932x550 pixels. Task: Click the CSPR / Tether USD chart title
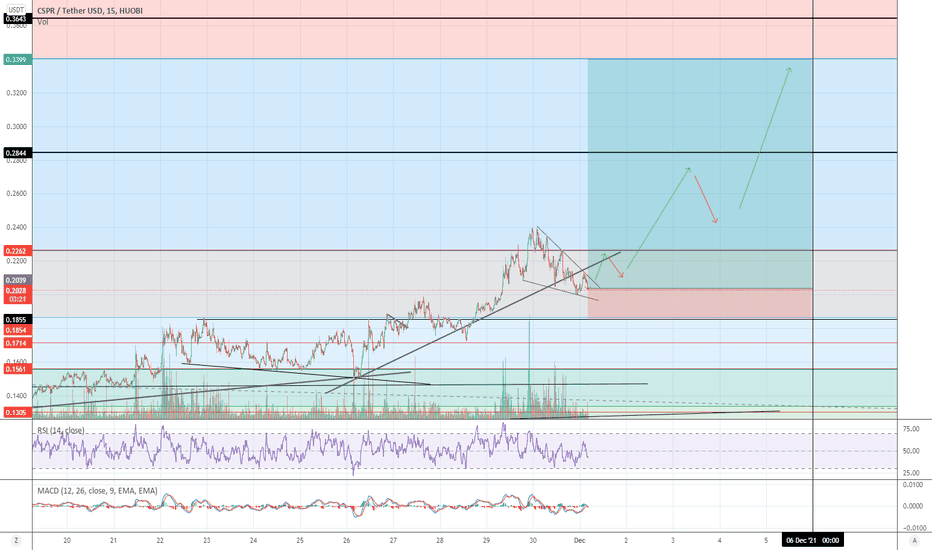[90, 11]
